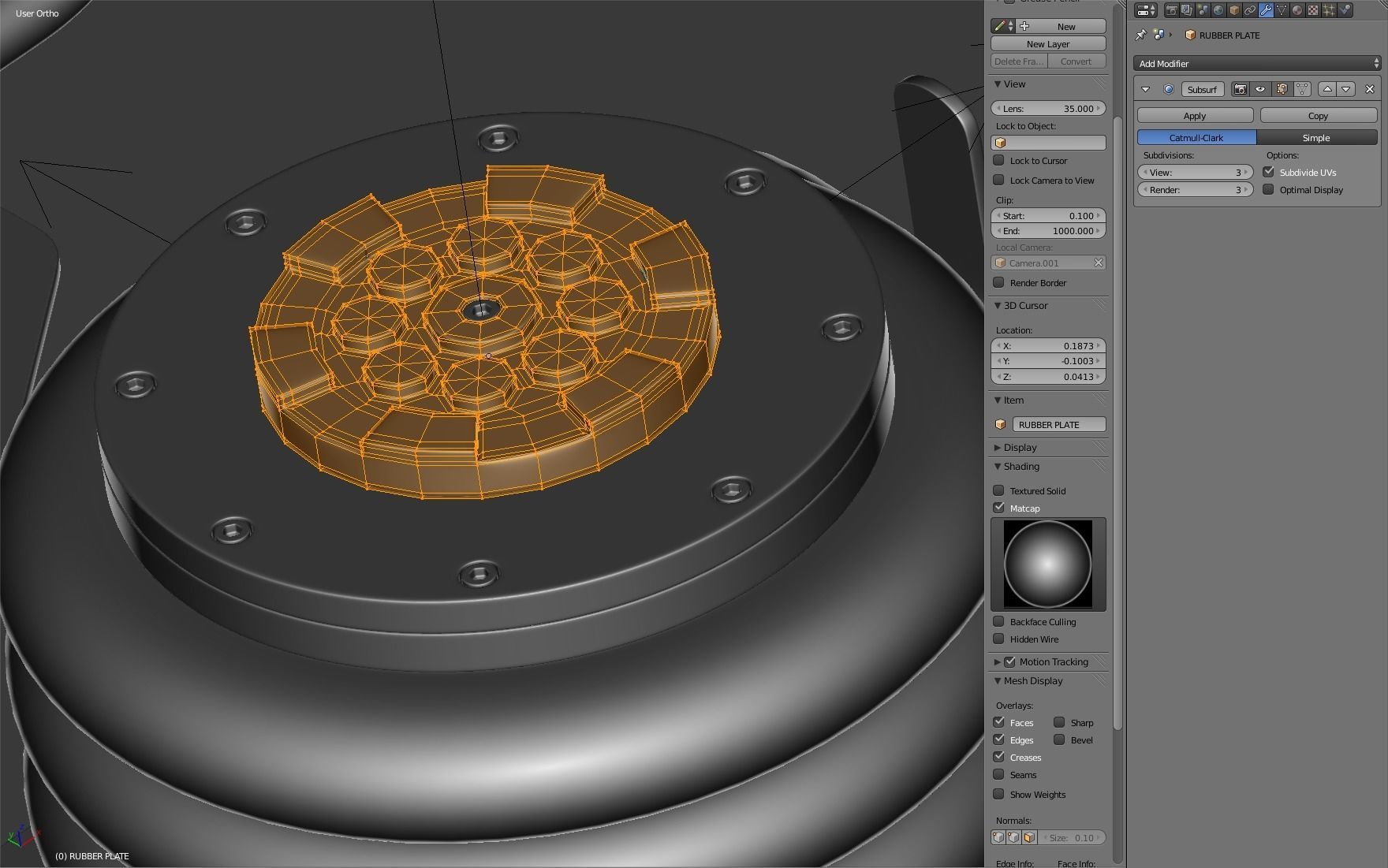
Task: Toggle Subsurf adjust edit cage option
Action: click(x=1302, y=89)
